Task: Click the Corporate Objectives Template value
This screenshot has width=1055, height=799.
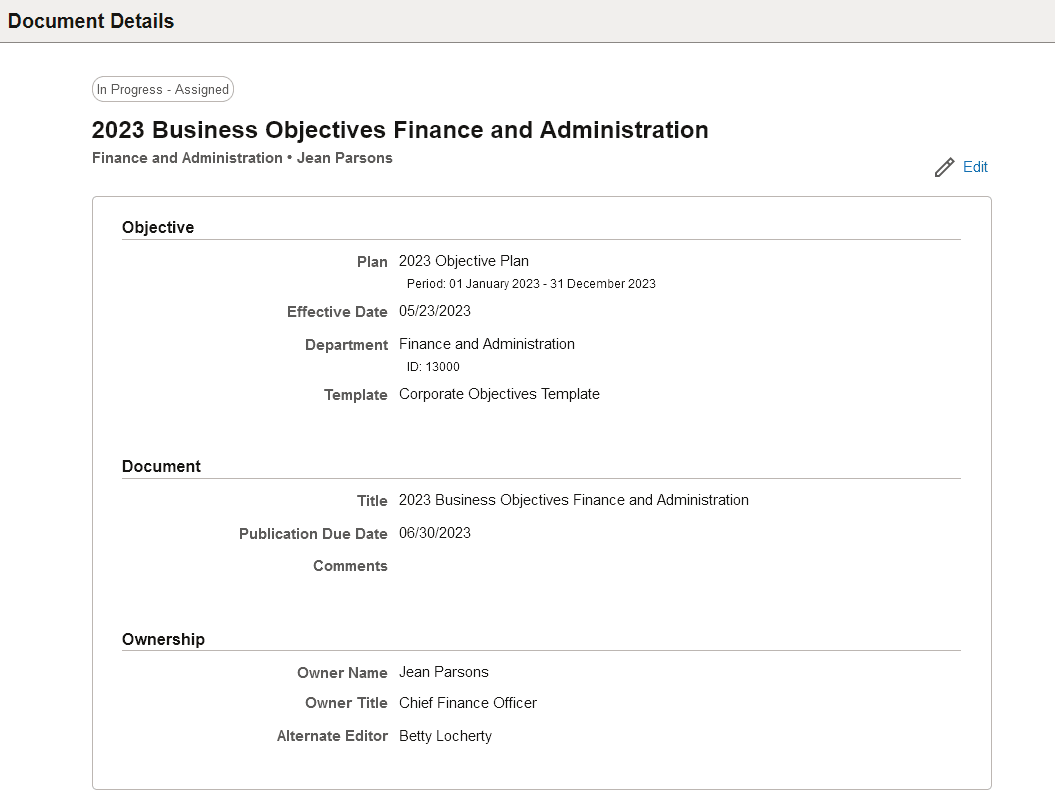Action: pyautogui.click(x=499, y=394)
